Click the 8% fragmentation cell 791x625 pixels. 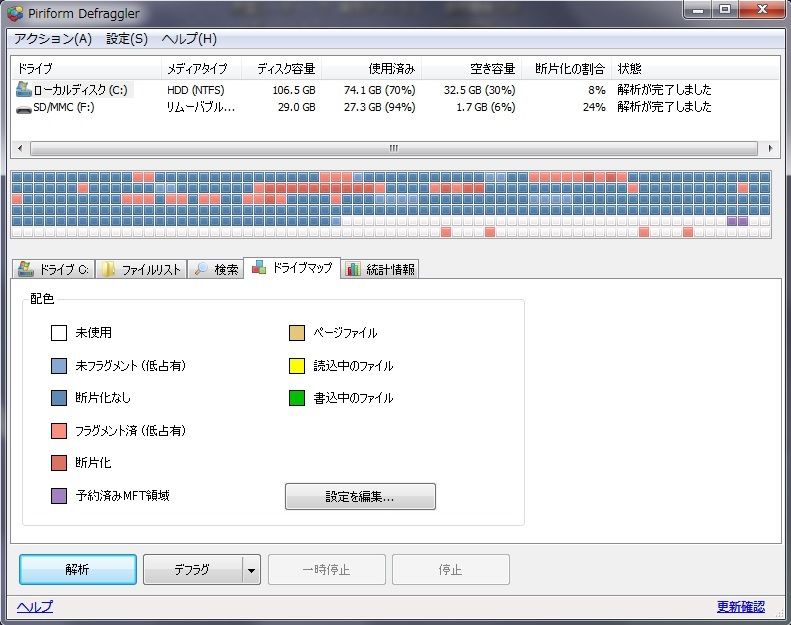click(596, 90)
